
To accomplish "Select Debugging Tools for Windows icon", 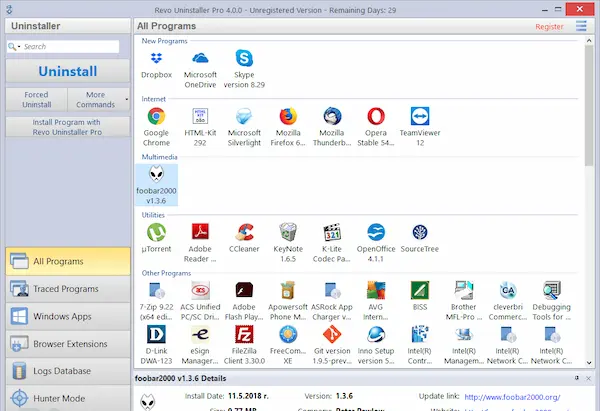I will tap(551, 290).
